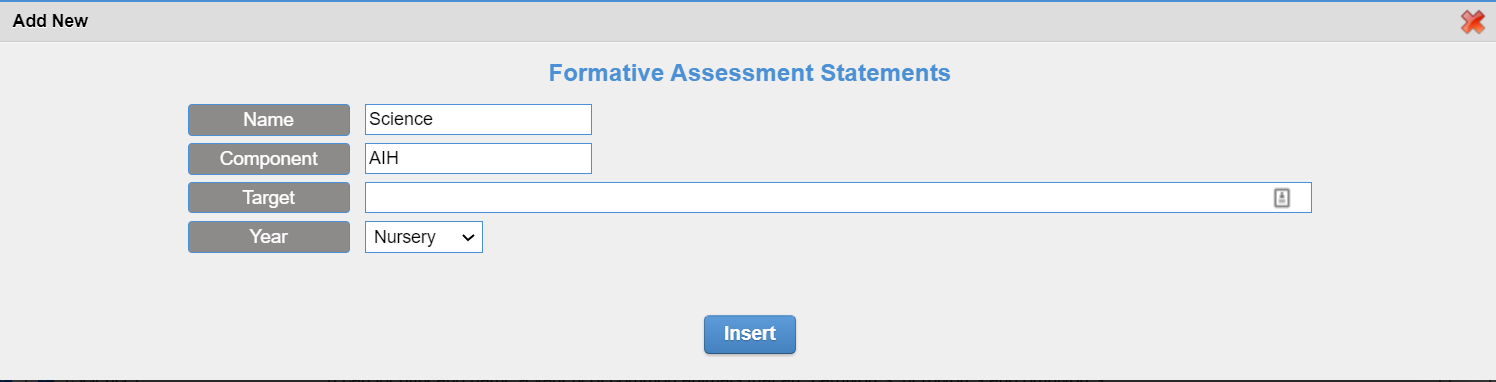
Task: Select the Nursery text in Year combo box
Action: point(405,237)
